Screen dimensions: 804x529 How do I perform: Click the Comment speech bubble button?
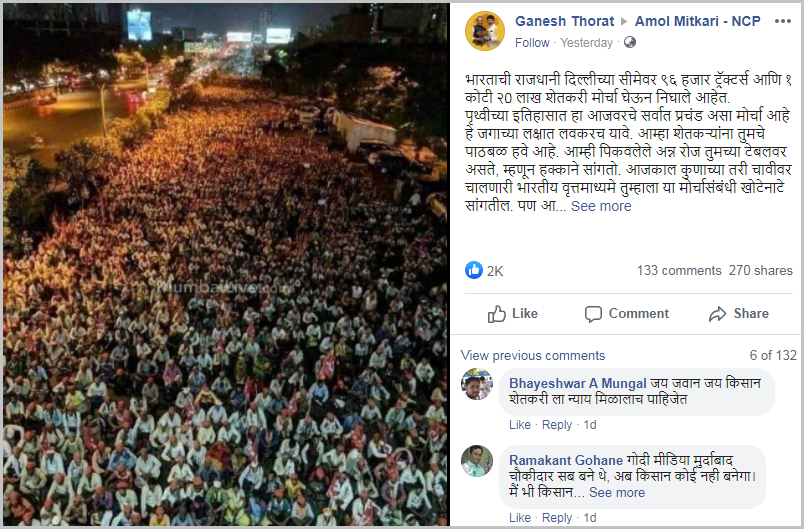click(x=627, y=314)
